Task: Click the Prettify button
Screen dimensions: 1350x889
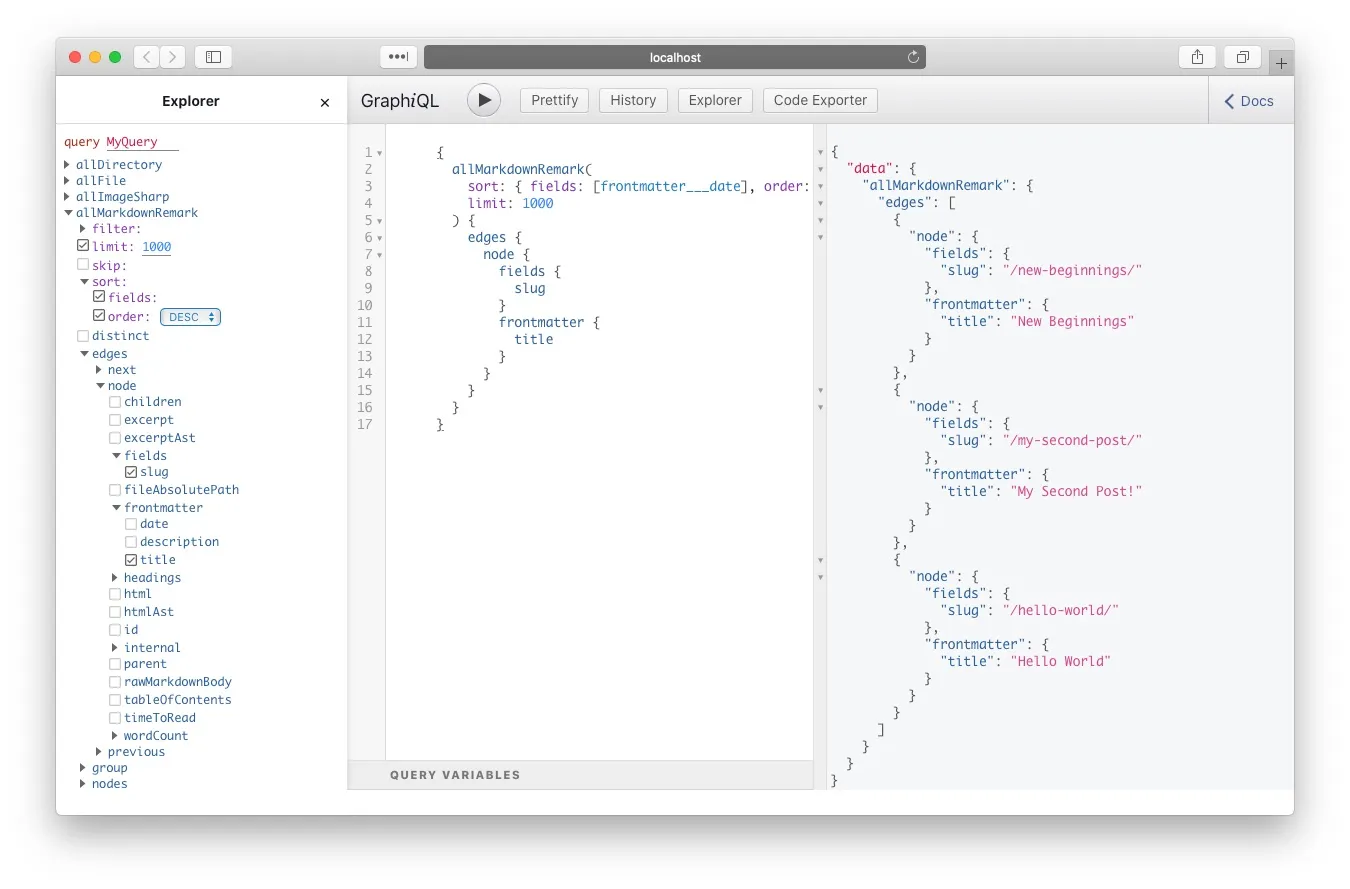Action: 555,100
